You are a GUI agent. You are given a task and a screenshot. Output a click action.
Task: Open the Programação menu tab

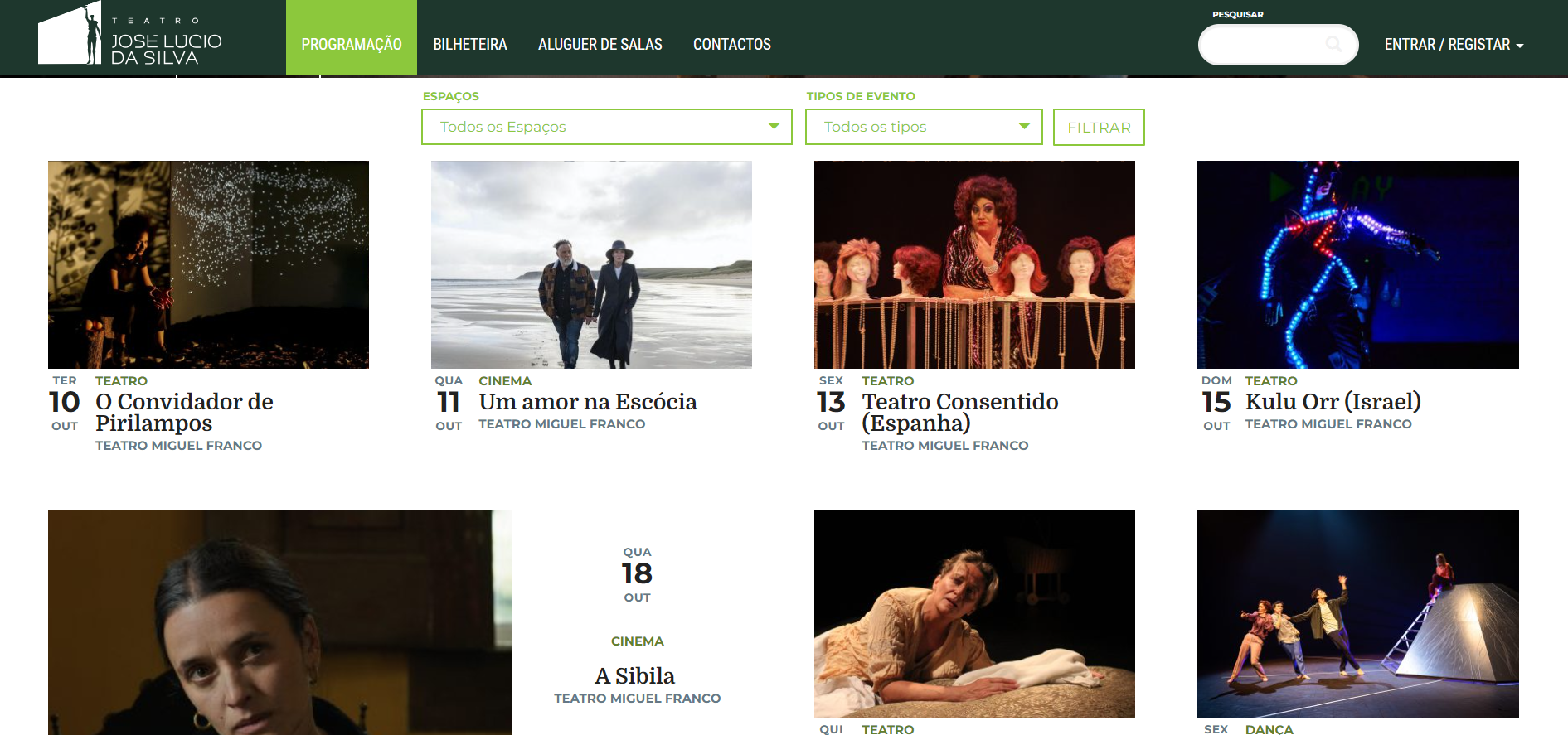tap(352, 37)
